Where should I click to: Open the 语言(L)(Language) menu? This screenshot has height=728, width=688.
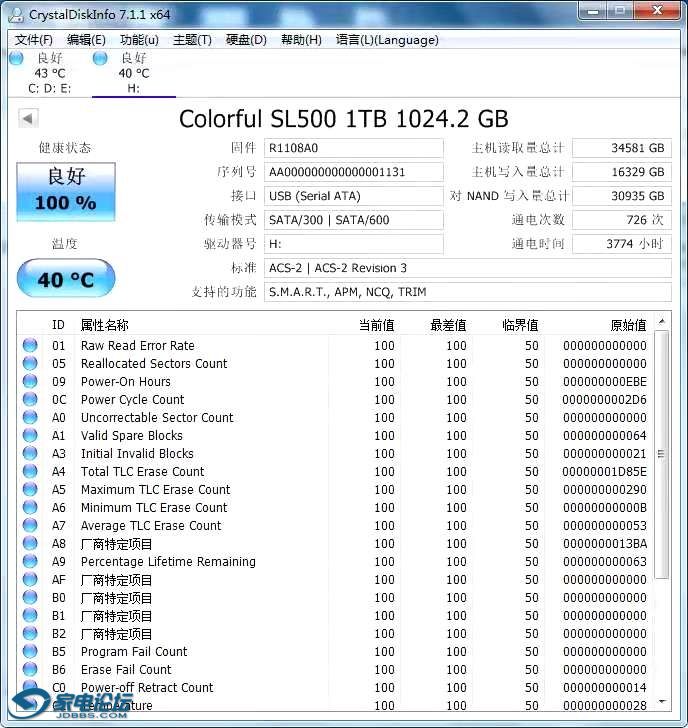click(x=387, y=40)
